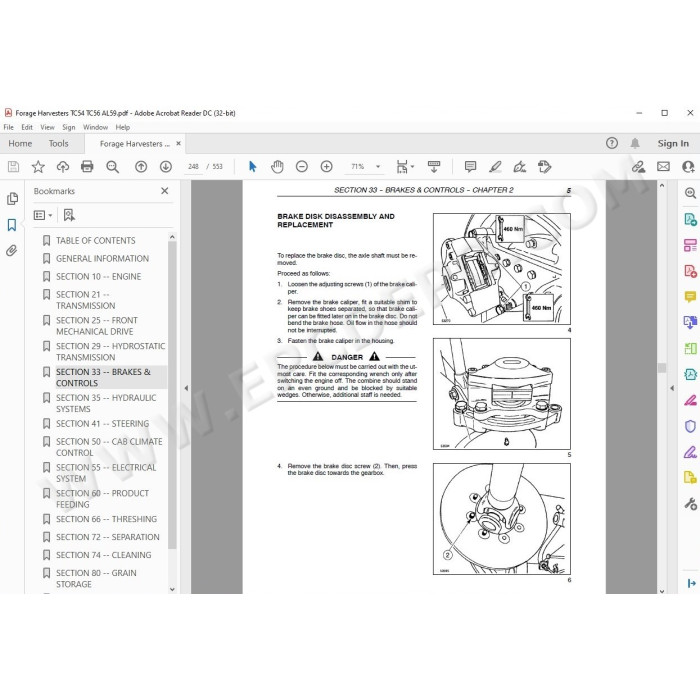Viewport: 700px width, 700px height.
Task: Jump to SECTION 41 -- STEERING bookmark
Action: coord(103,424)
